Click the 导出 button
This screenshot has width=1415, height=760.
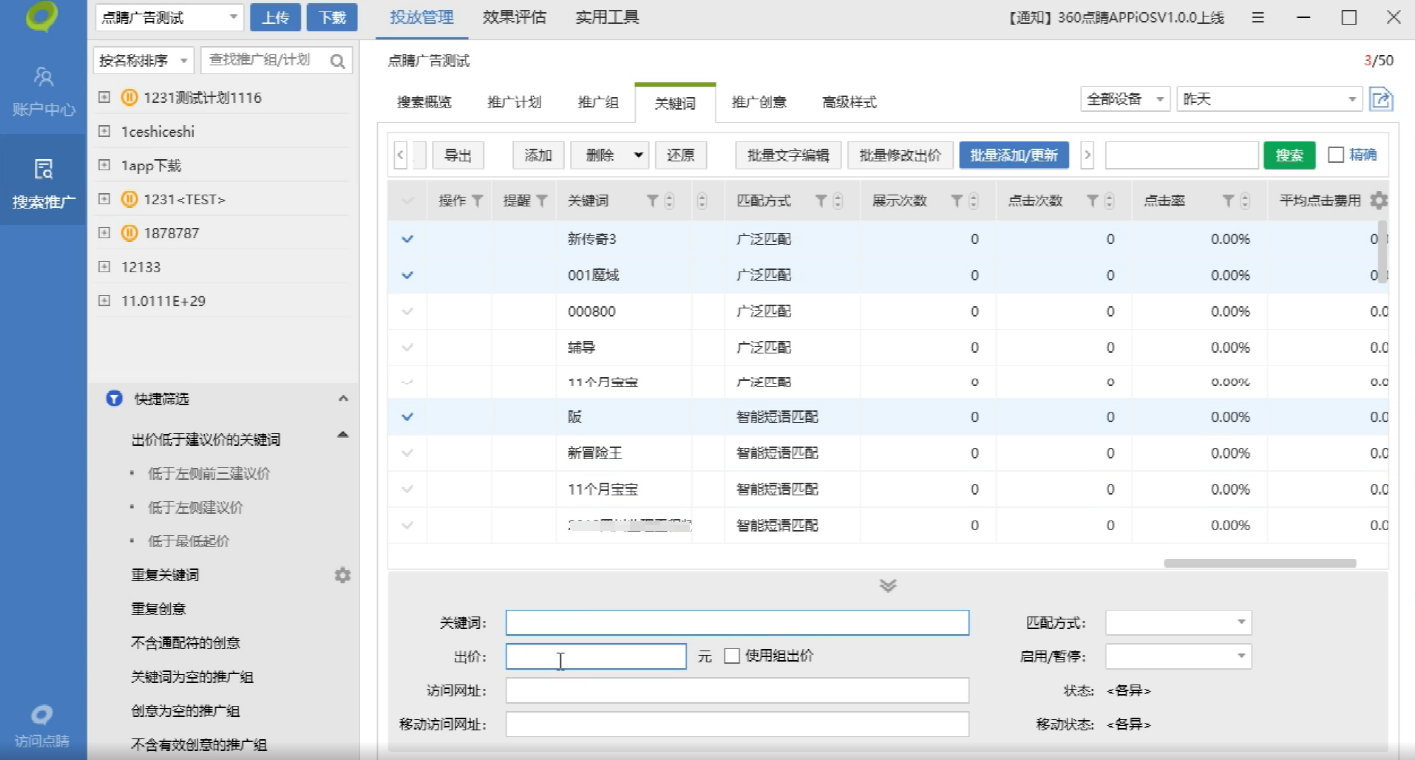click(x=458, y=155)
